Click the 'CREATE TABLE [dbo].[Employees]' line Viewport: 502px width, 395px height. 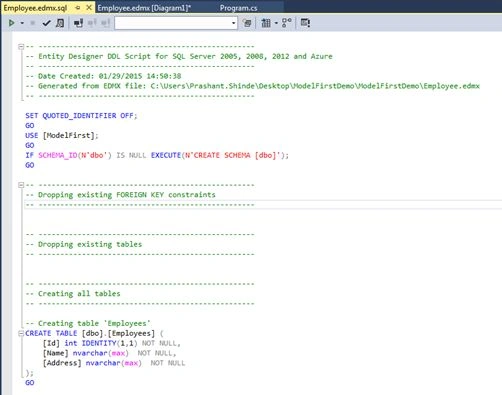pos(94,333)
